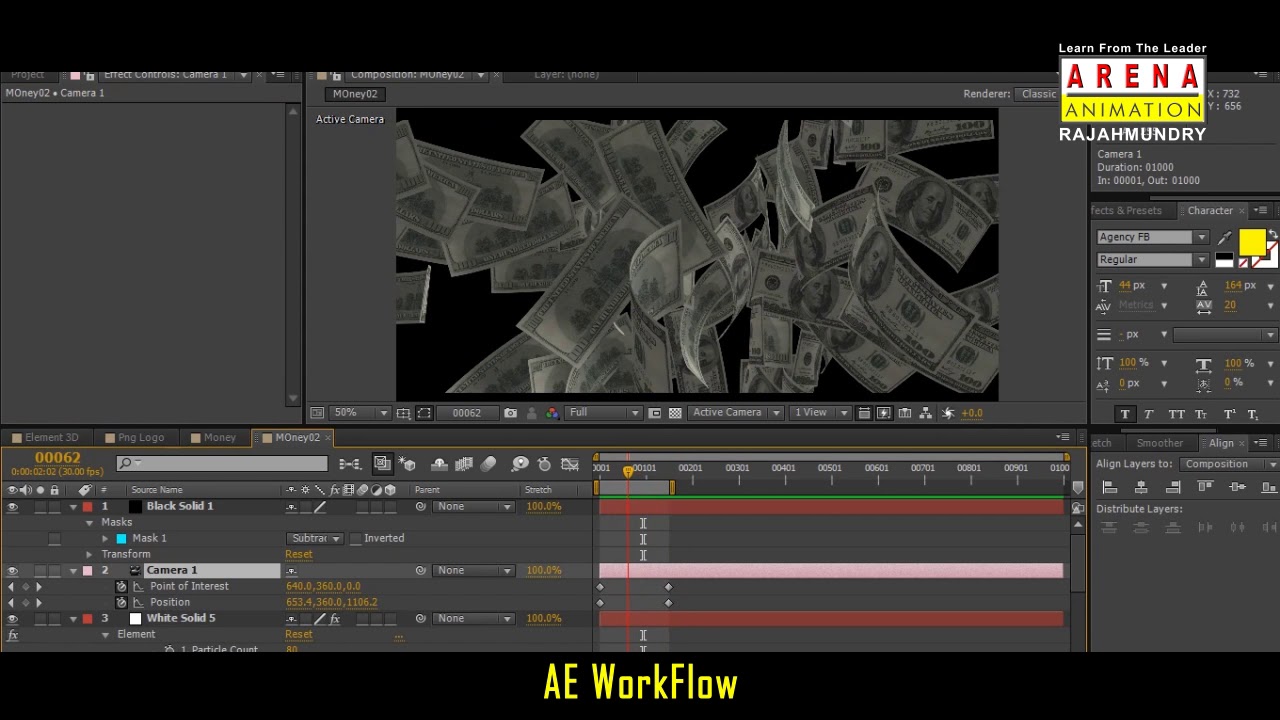Collapse the Masks group
The image size is (1280, 720).
89,523
